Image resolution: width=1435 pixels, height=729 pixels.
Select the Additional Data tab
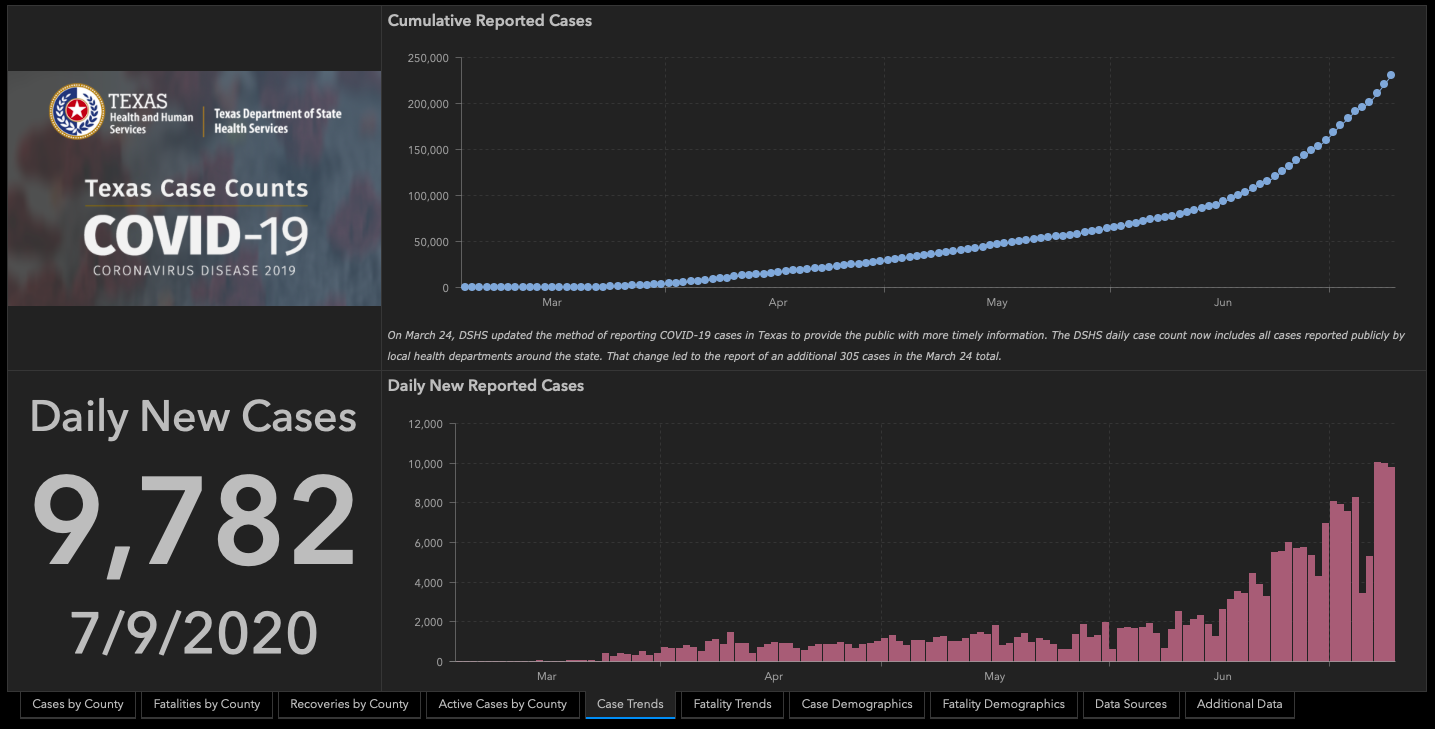(1239, 704)
